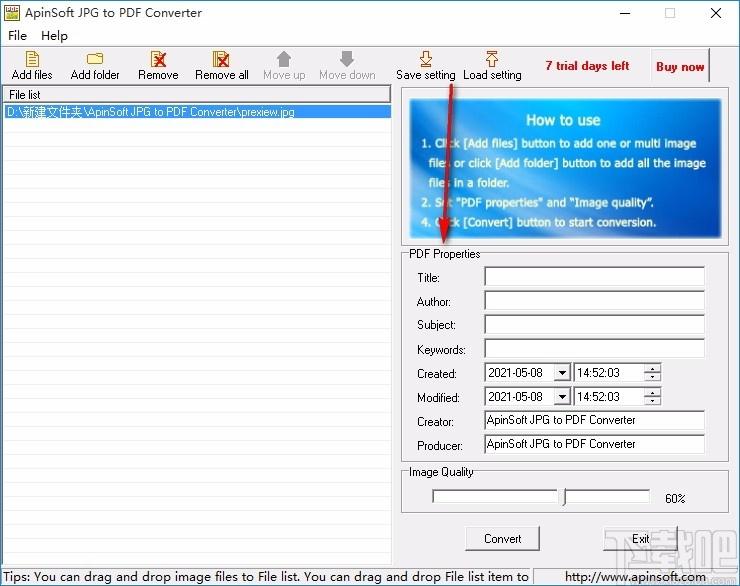Click the Load setting icon

tap(492, 60)
